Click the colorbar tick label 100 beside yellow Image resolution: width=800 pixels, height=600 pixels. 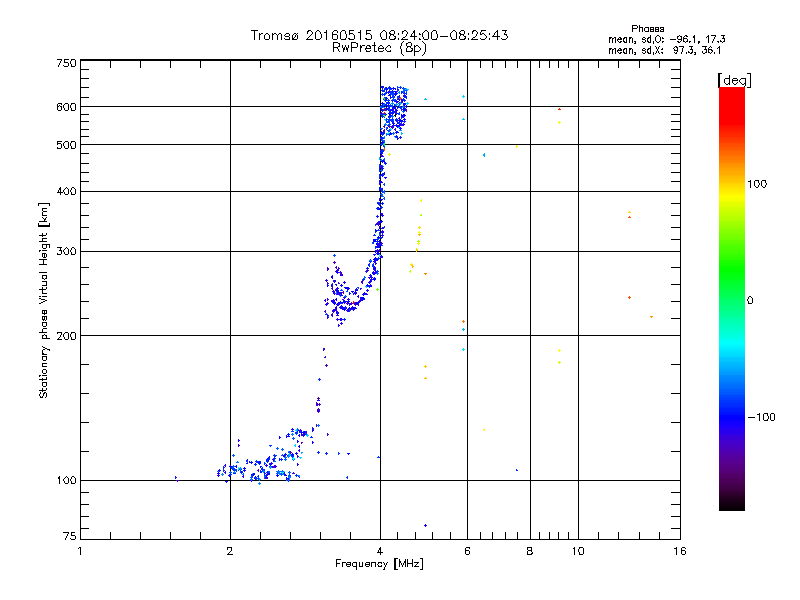(757, 184)
